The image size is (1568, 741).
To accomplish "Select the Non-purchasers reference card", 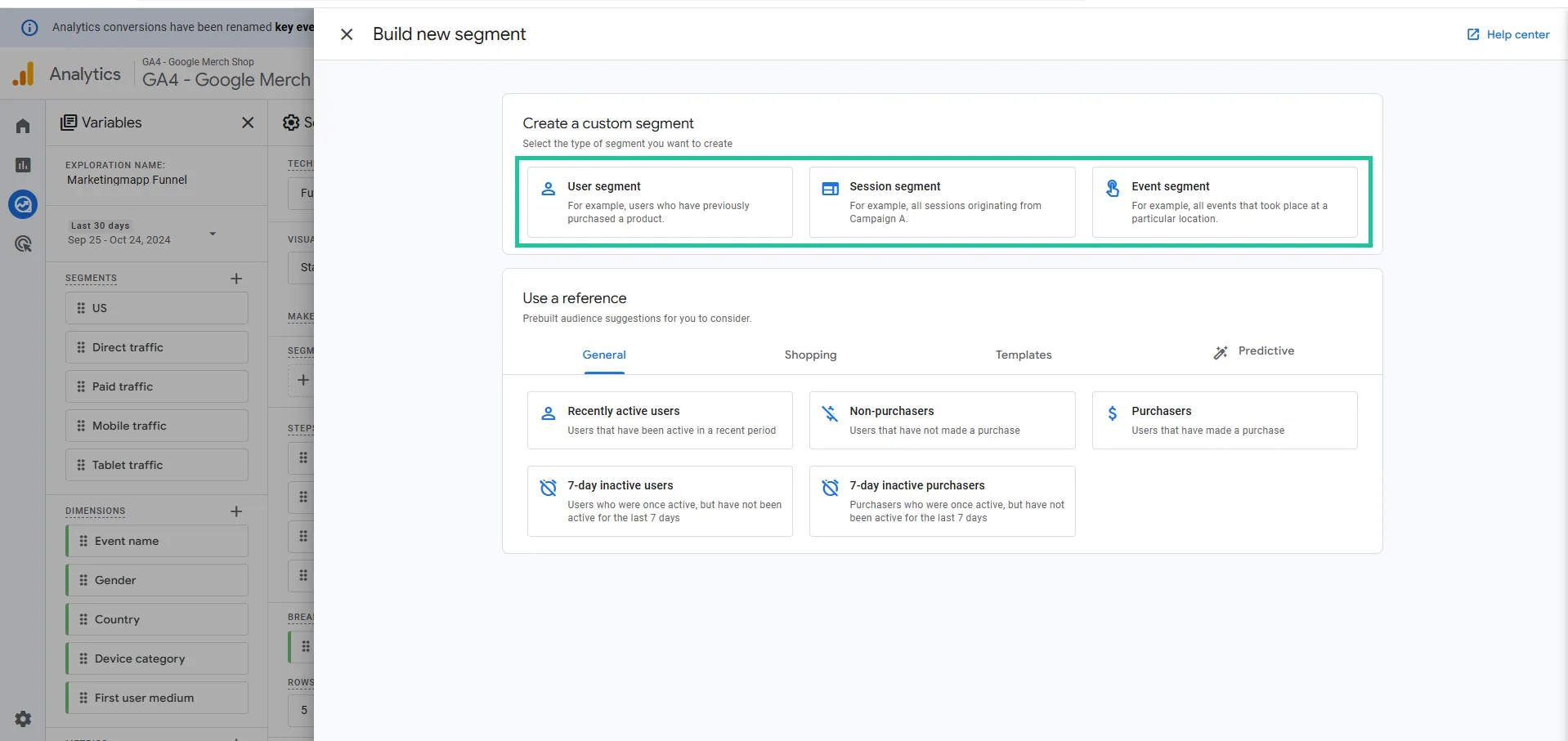I will [942, 420].
